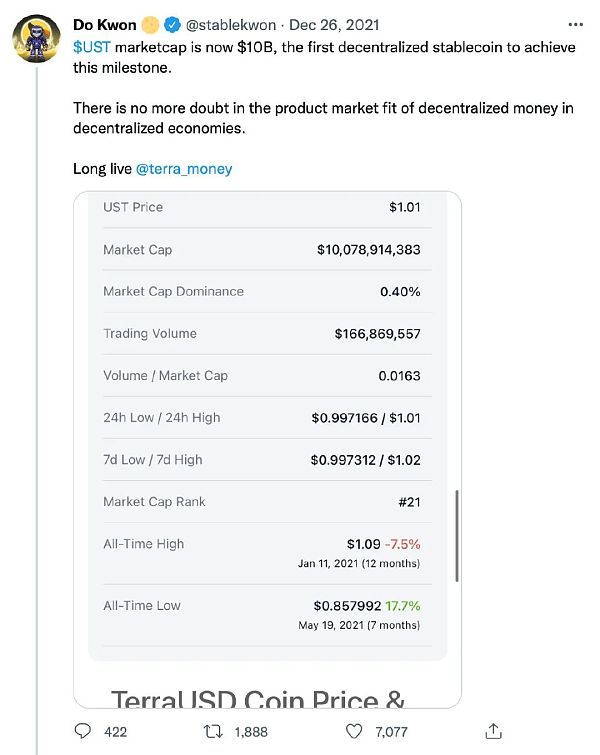Click the share upload icon
Image resolution: width=600 pixels, height=755 pixels.
pos(492,731)
